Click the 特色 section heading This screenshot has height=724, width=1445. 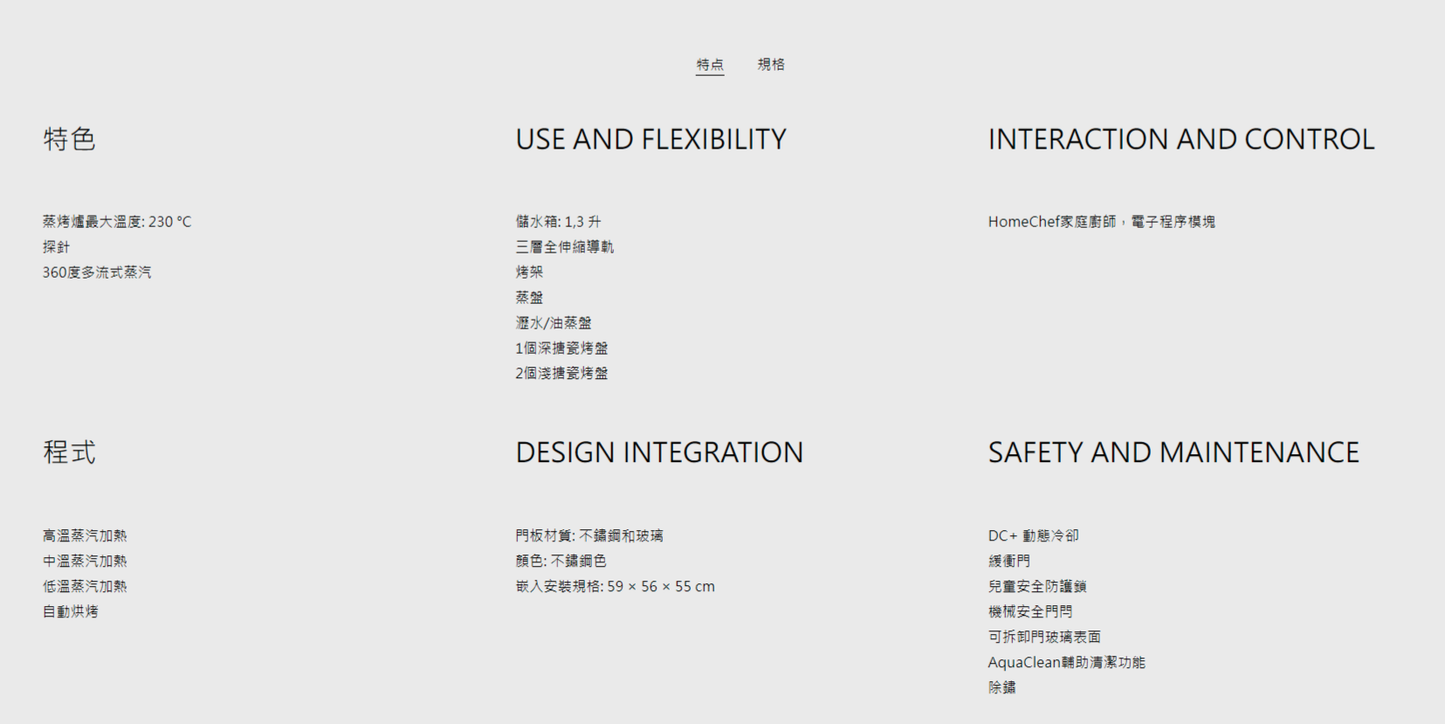click(69, 139)
